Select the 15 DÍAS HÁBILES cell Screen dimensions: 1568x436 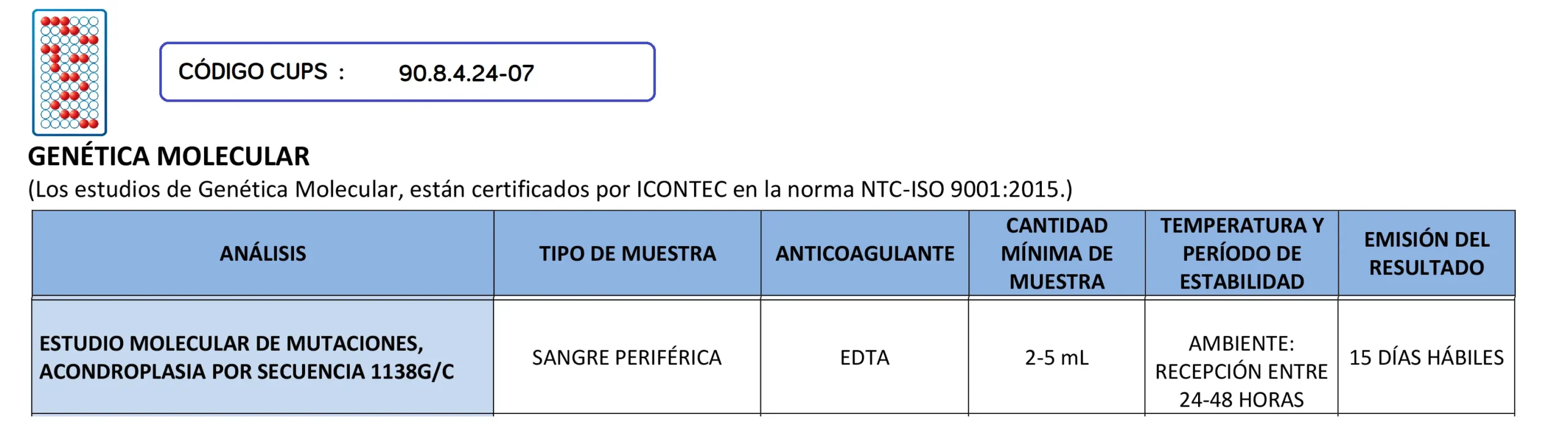(x=1427, y=358)
